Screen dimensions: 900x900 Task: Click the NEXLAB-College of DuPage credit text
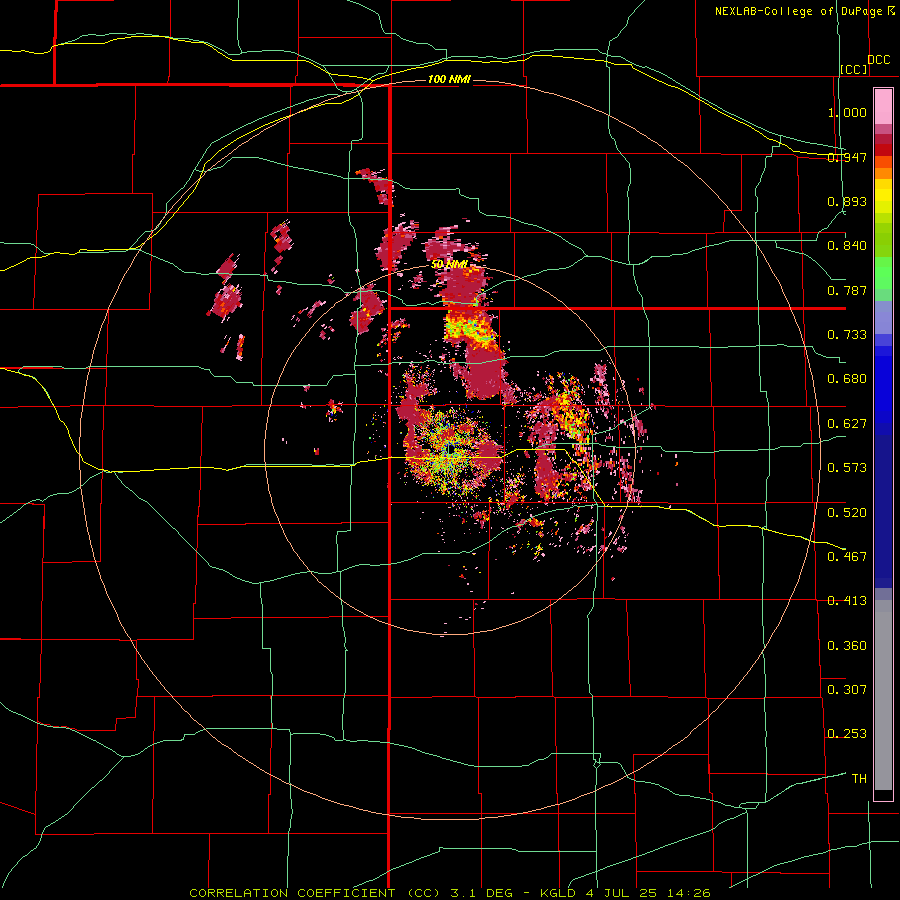pos(798,11)
